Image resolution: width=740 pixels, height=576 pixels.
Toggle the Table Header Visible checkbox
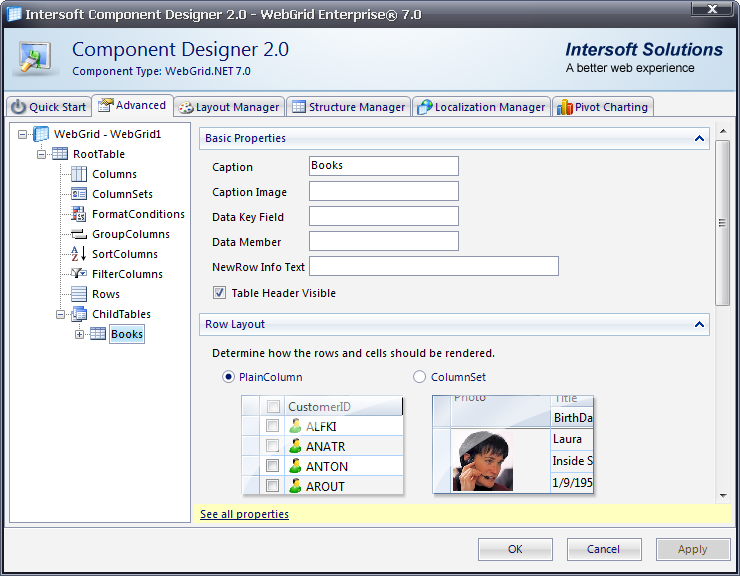[219, 293]
